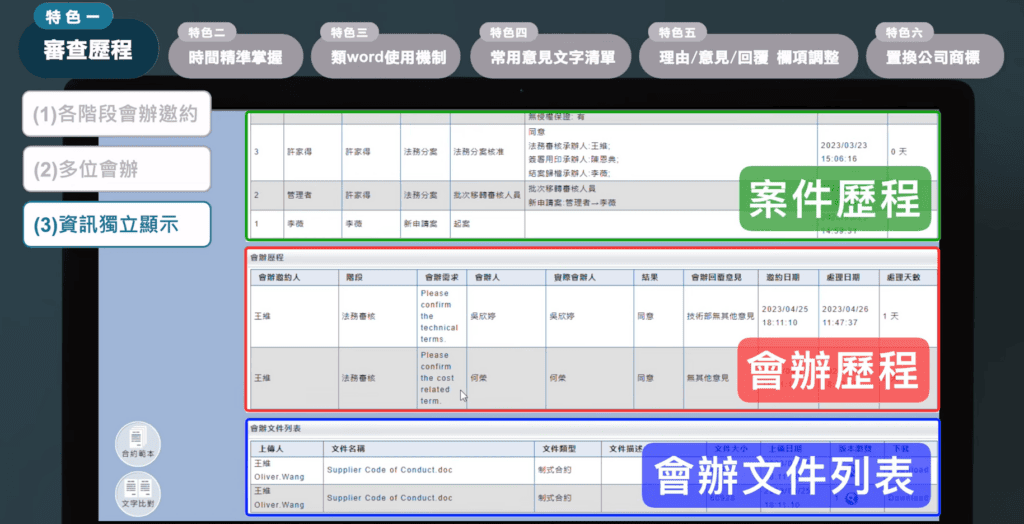Image resolution: width=1024 pixels, height=524 pixels.
Task: Click the 會辦歷程 red overlay label
Action: [x=834, y=372]
